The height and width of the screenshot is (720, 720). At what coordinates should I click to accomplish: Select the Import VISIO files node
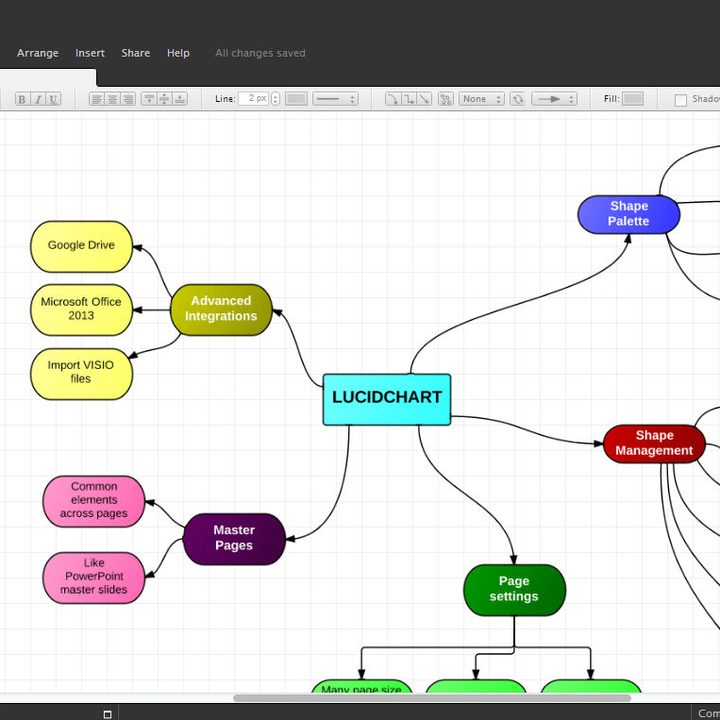point(81,374)
